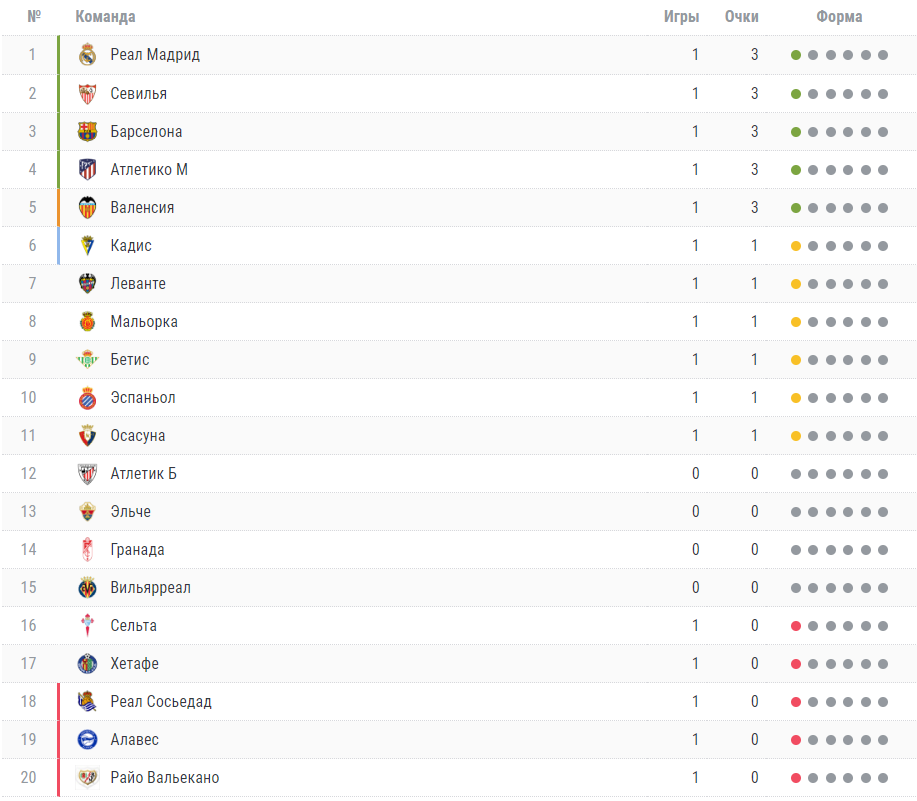
Task: Click the Barcelona club crest
Action: tap(88, 132)
